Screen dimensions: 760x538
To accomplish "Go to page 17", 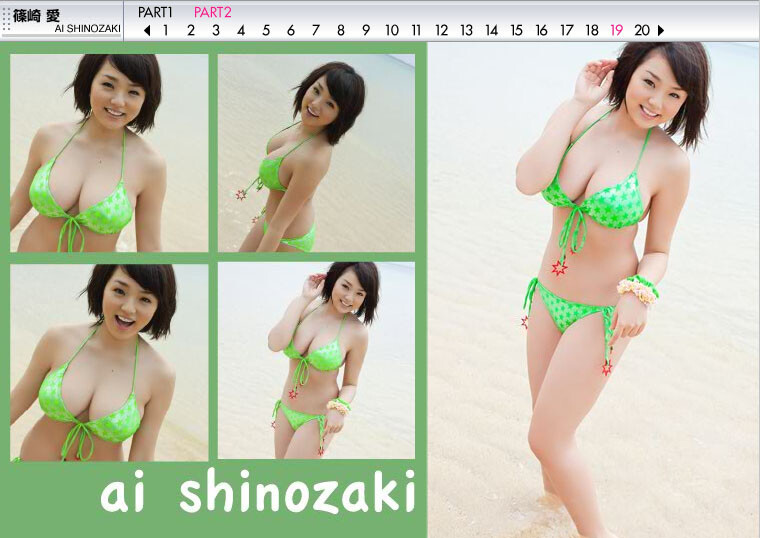I will point(567,31).
